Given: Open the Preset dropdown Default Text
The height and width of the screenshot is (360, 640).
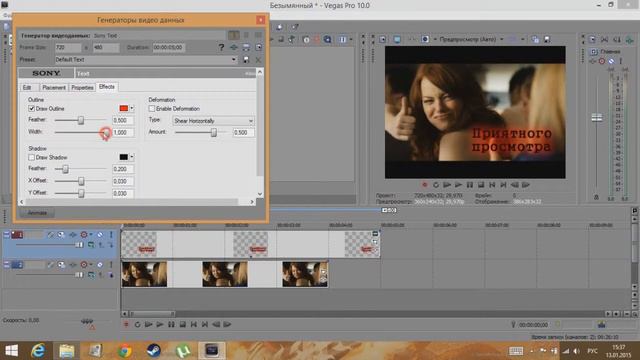Looking at the screenshot, I should point(146,60).
